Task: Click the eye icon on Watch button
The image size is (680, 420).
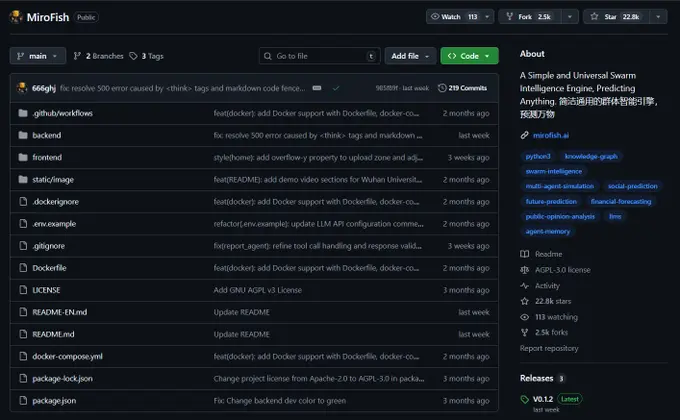Action: click(x=435, y=17)
